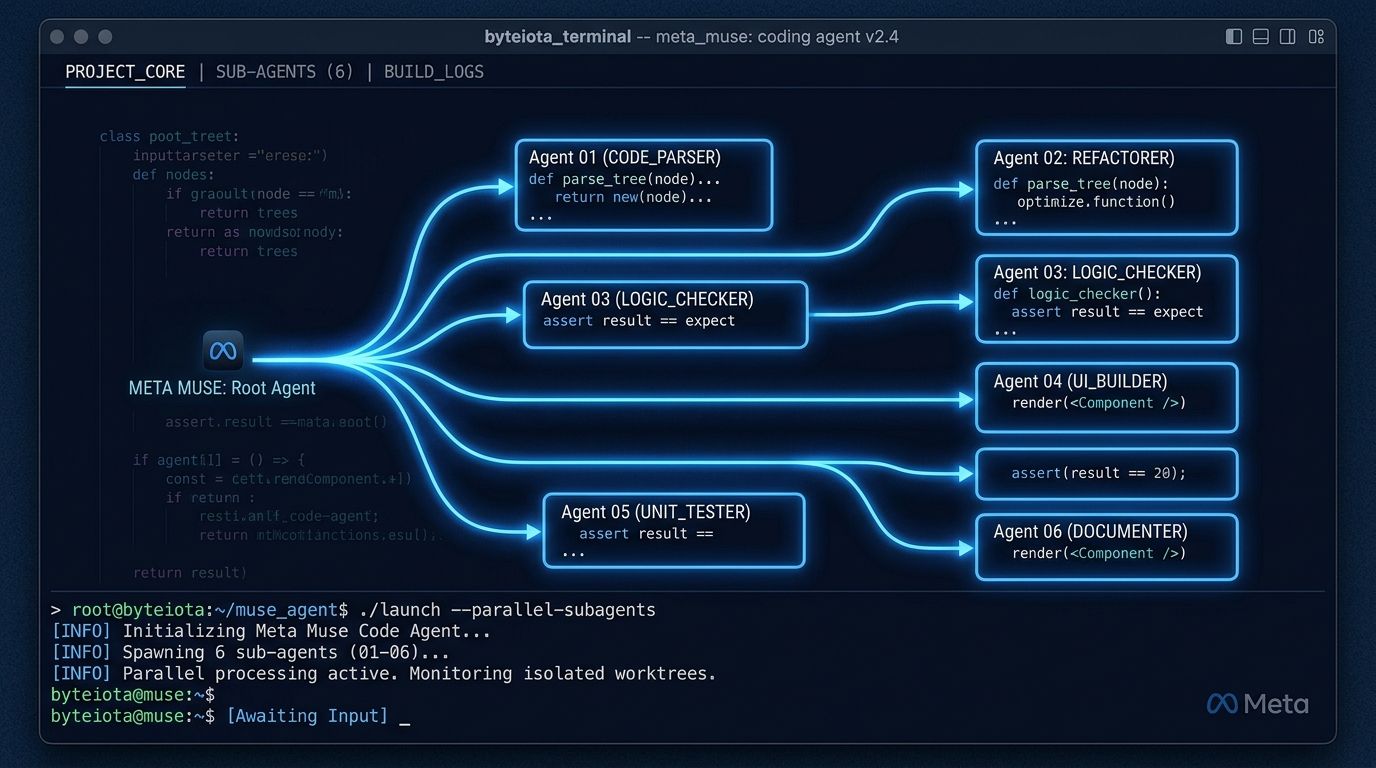
Task: Minimize the window with the middle traffic-light button
Action: (x=81, y=37)
